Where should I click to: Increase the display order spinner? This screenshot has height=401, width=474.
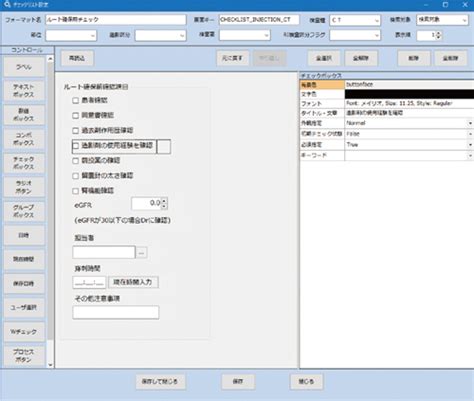point(438,33)
